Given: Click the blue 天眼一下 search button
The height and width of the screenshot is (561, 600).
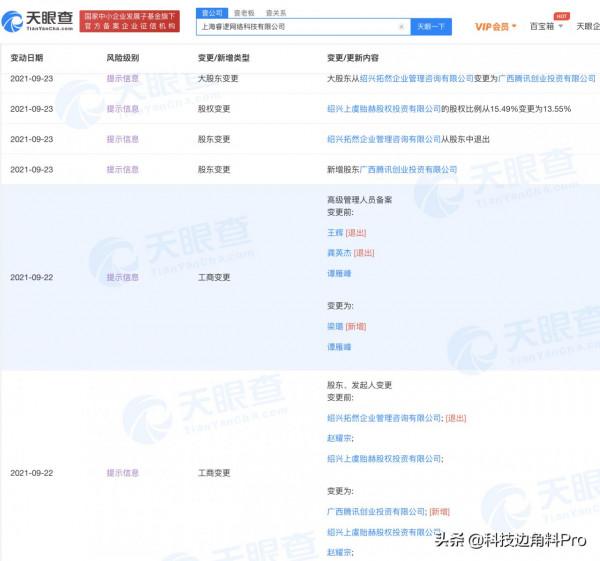Looking at the screenshot, I should [x=431, y=27].
